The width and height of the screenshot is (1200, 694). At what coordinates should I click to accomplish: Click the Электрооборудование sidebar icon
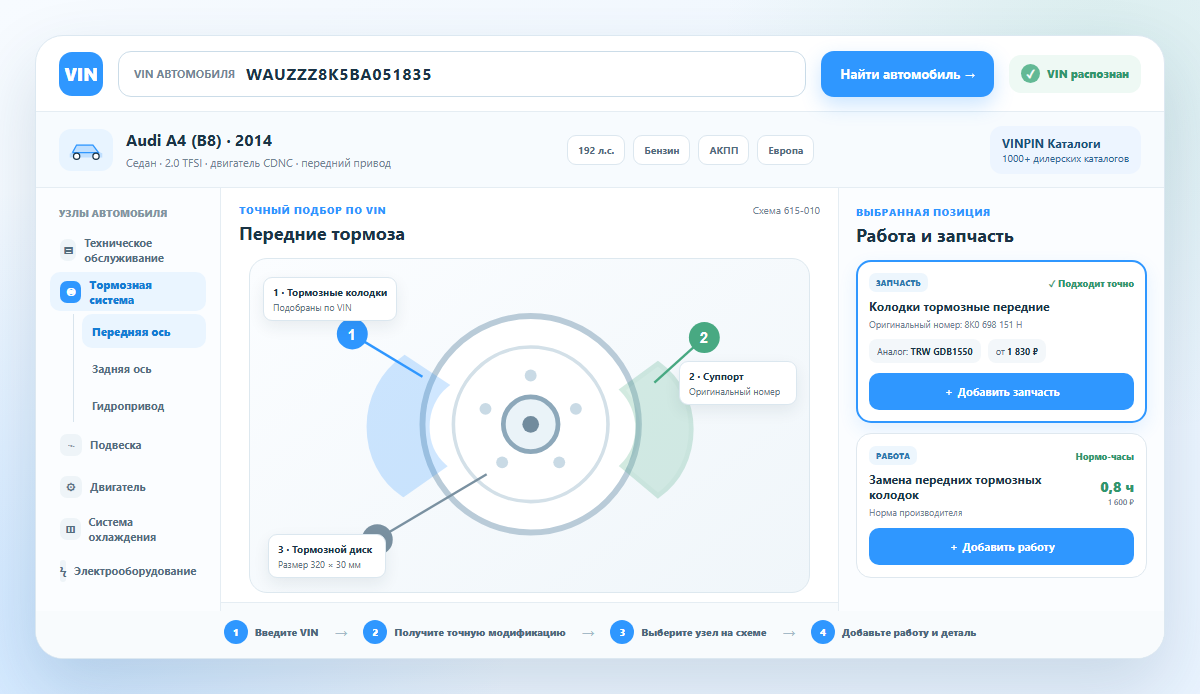point(65,571)
